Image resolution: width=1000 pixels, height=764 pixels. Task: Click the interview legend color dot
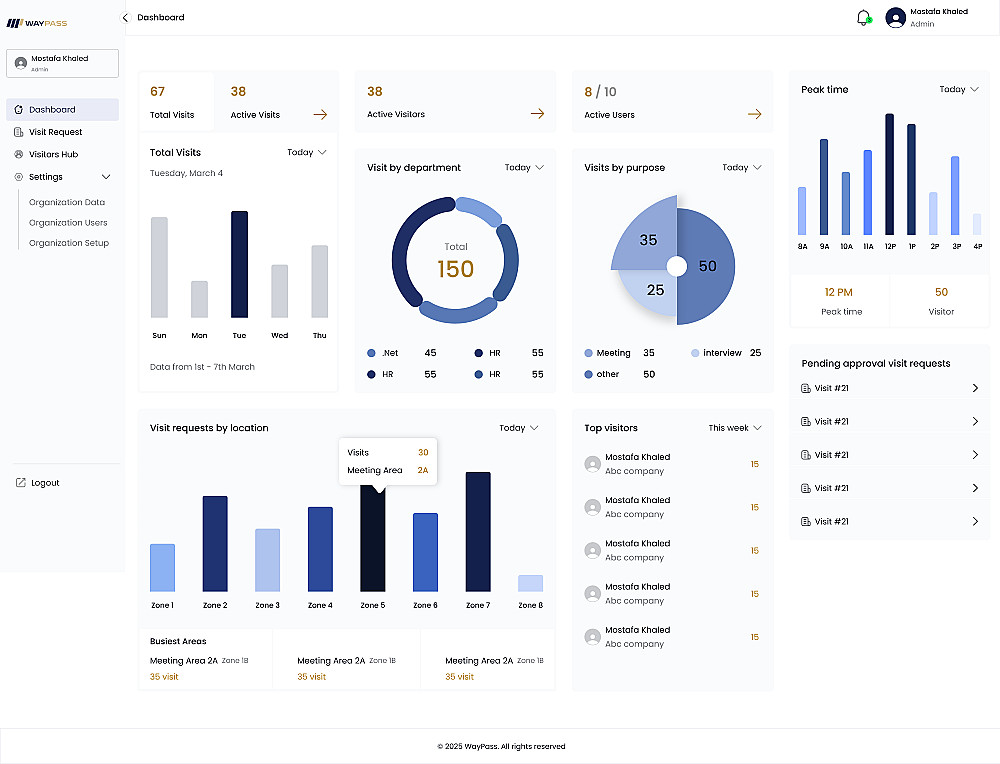(695, 353)
